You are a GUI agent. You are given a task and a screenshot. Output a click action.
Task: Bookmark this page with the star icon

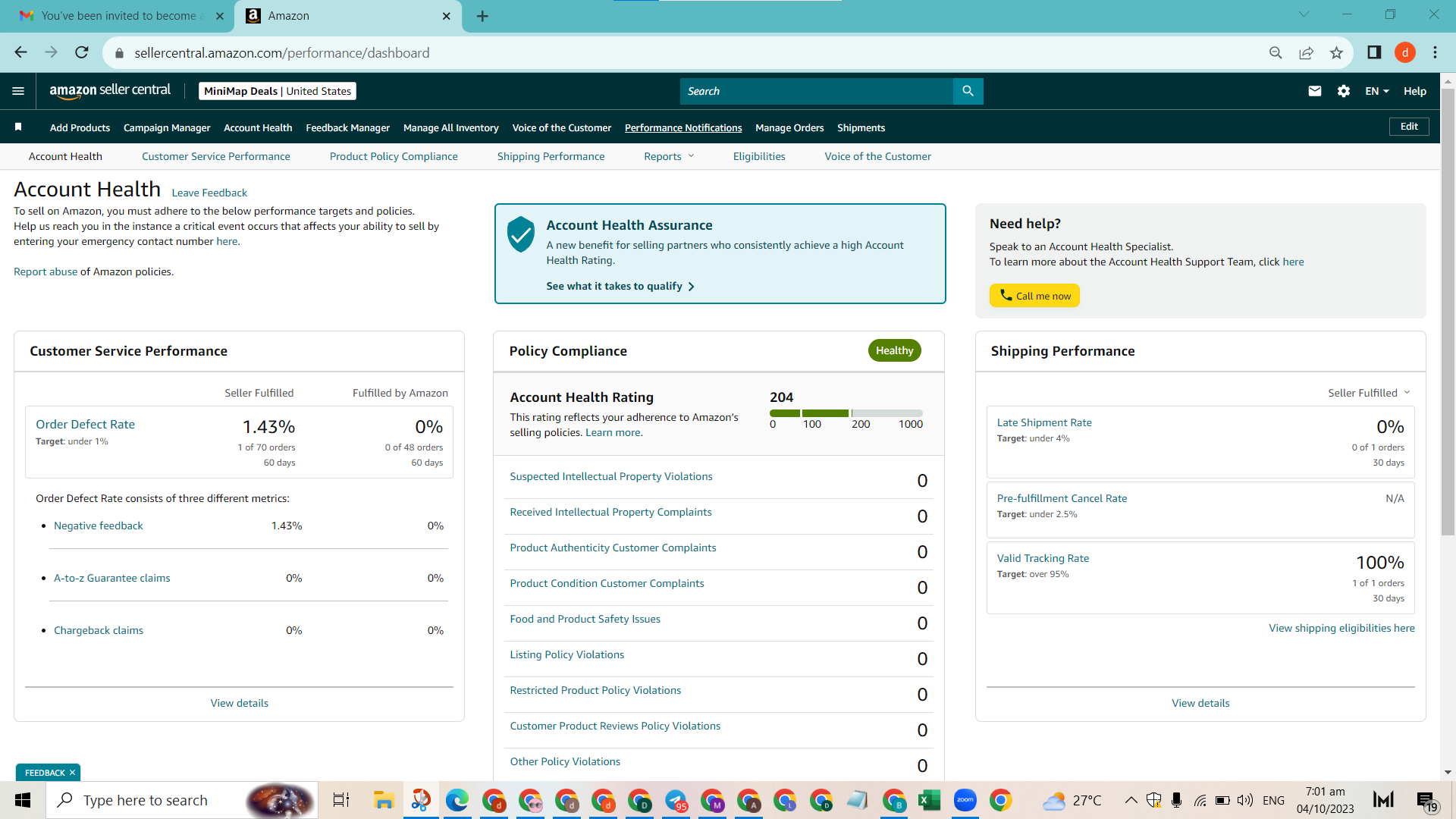pos(1336,52)
